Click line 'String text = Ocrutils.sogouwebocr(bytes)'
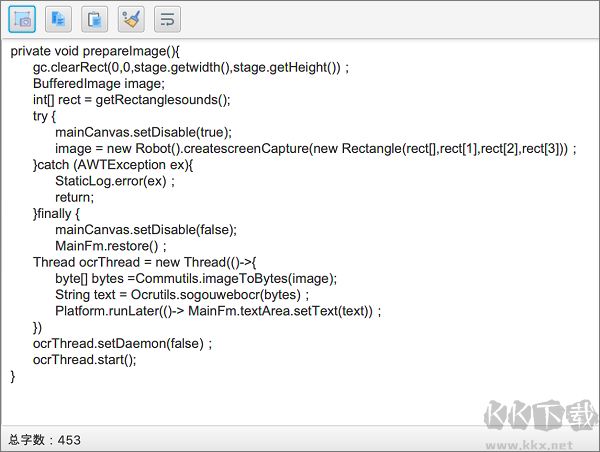The image size is (600, 452). pyautogui.click(x=182, y=295)
